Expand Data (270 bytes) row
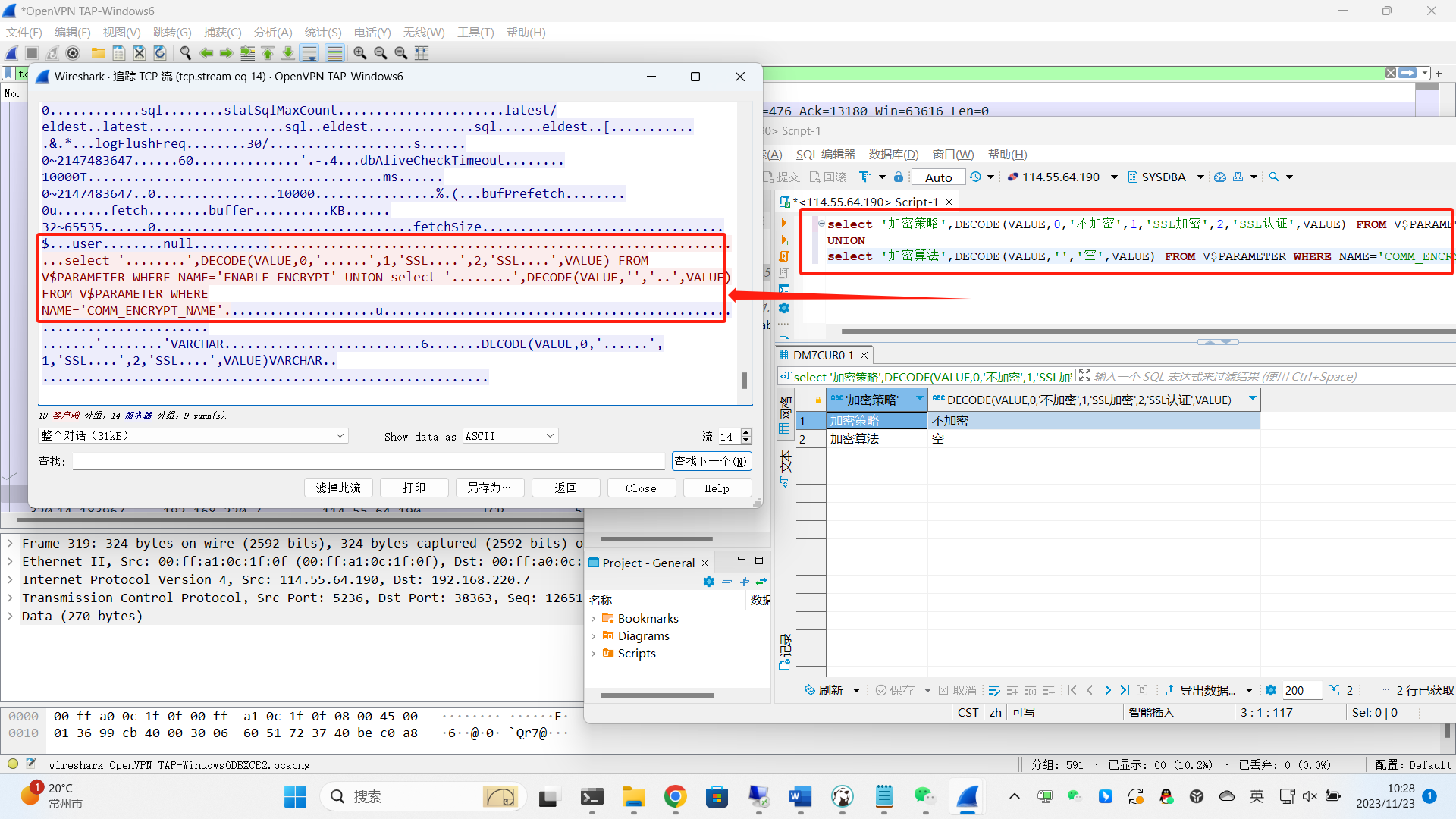 (x=10, y=616)
